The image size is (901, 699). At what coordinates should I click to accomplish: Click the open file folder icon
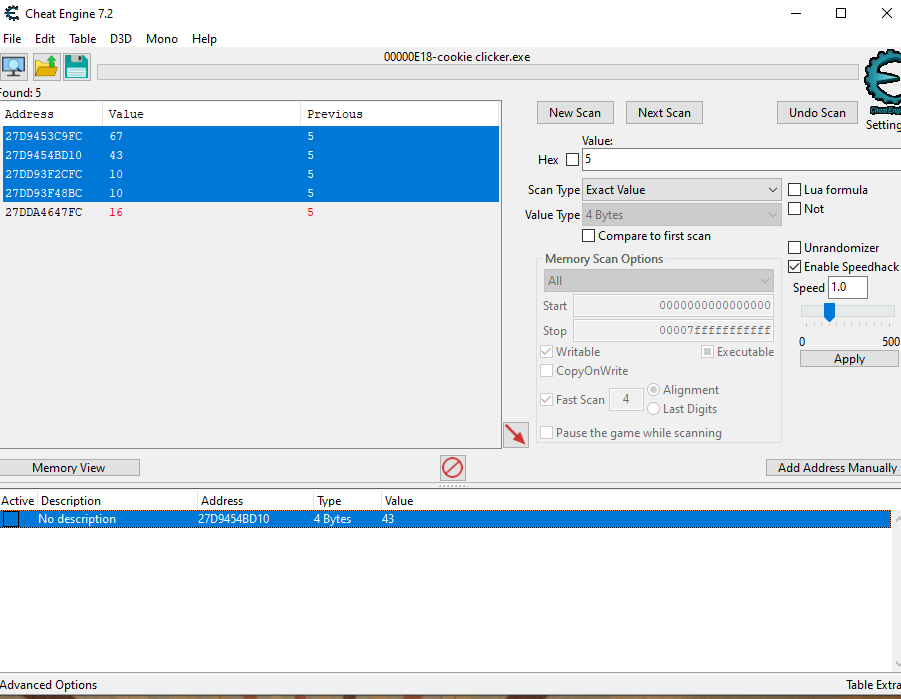(x=46, y=67)
